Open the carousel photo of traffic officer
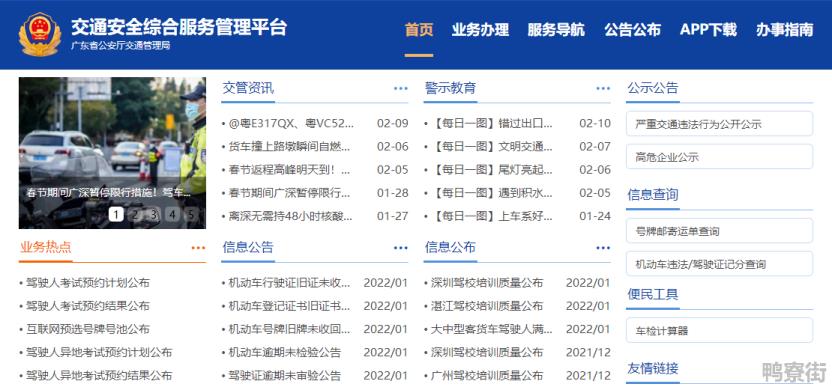Viewport: 832px width, 387px height. 112,153
